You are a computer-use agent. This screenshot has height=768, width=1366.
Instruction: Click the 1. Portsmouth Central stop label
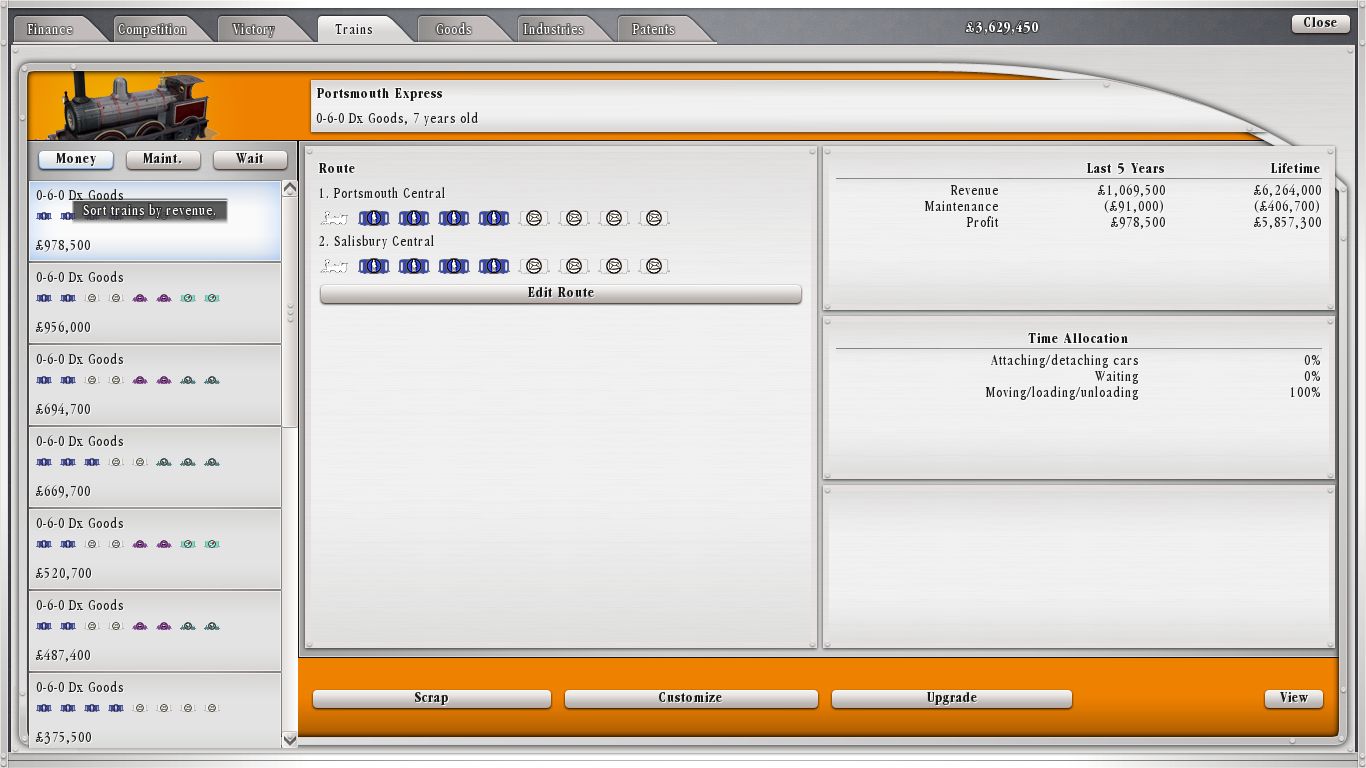[x=382, y=193]
